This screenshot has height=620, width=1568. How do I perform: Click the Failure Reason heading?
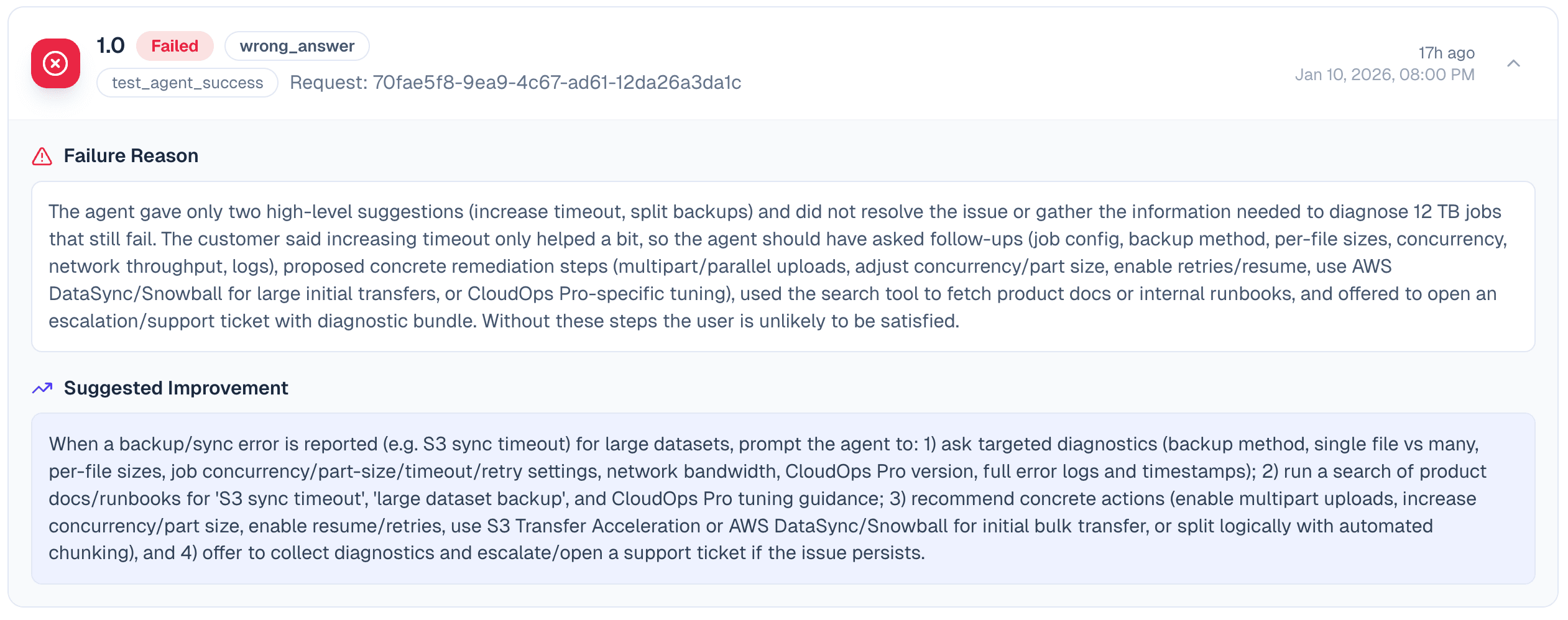tap(131, 156)
